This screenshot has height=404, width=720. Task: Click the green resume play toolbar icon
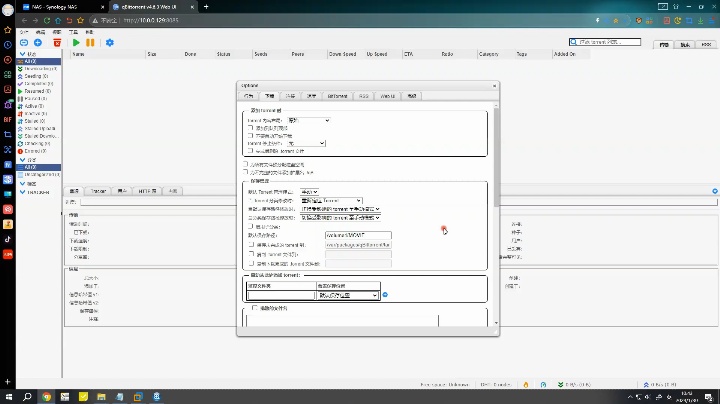76,43
